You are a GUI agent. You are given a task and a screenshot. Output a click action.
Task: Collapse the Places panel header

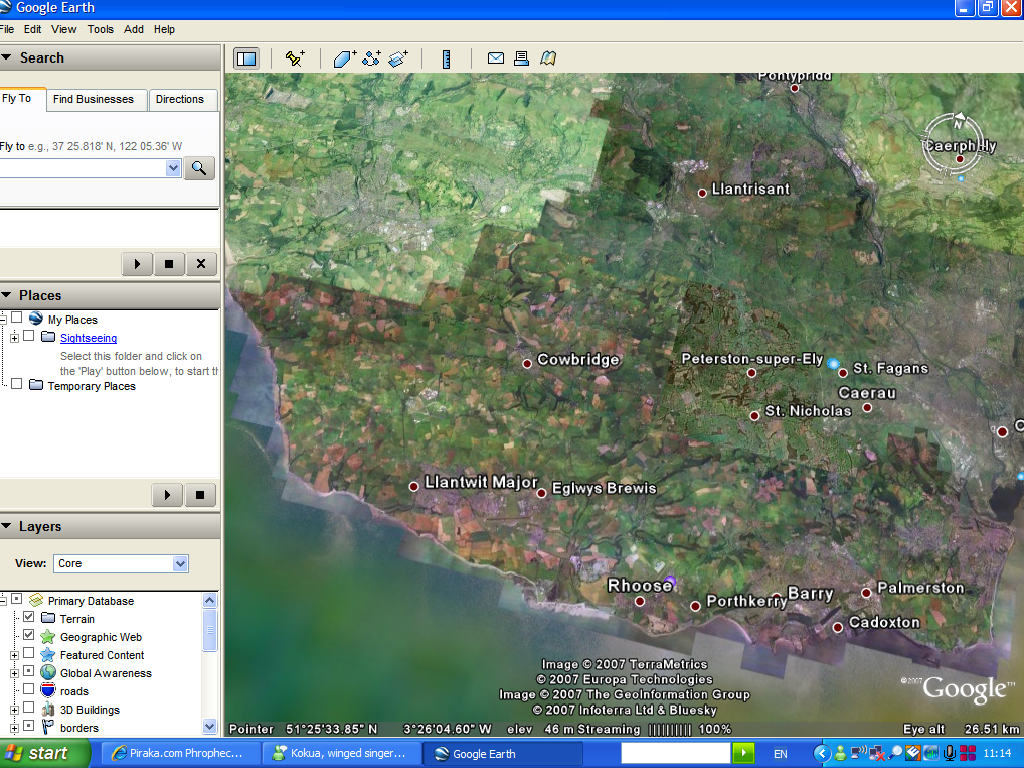coord(6,295)
